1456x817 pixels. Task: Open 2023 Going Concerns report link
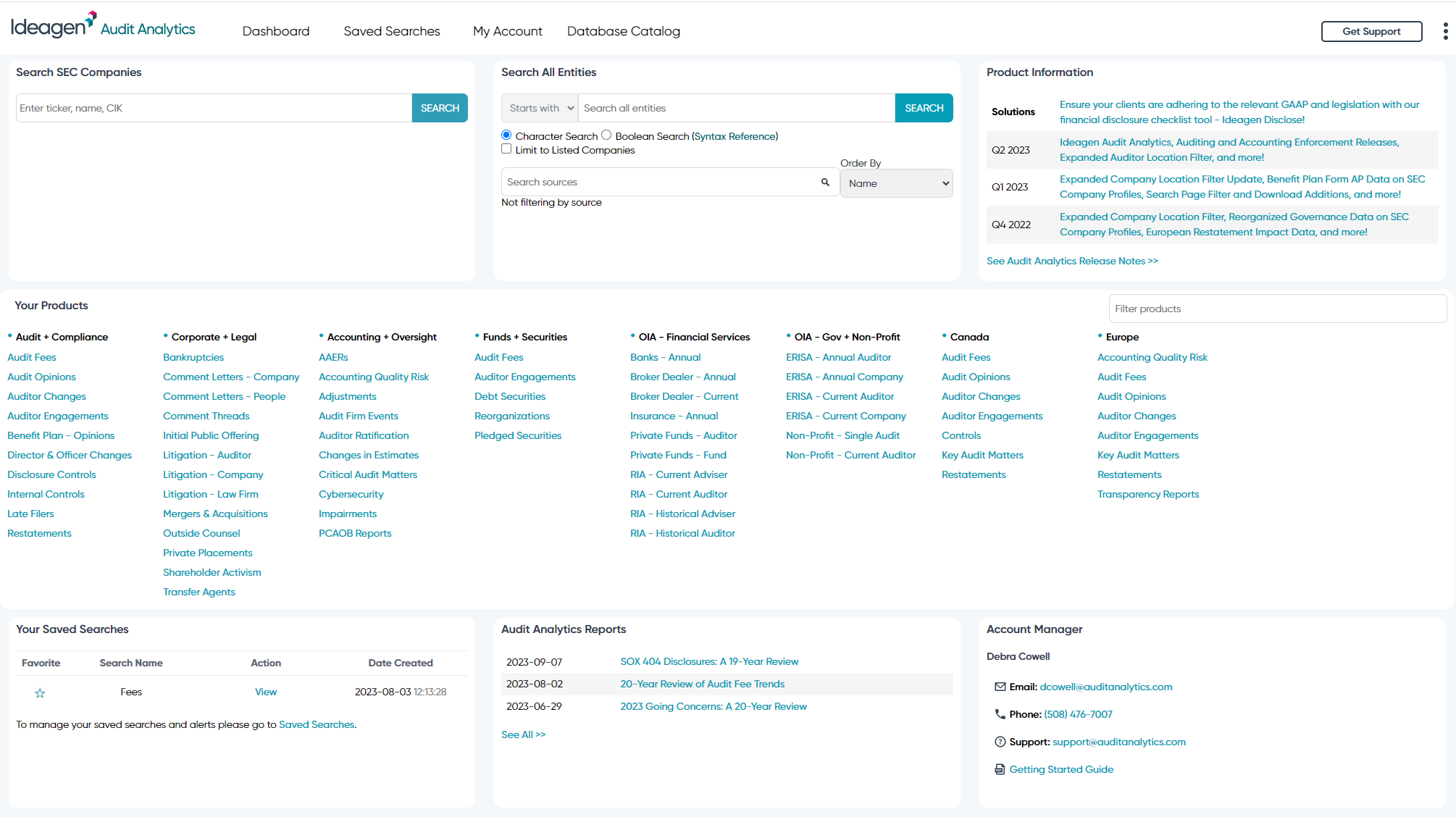[x=714, y=706]
